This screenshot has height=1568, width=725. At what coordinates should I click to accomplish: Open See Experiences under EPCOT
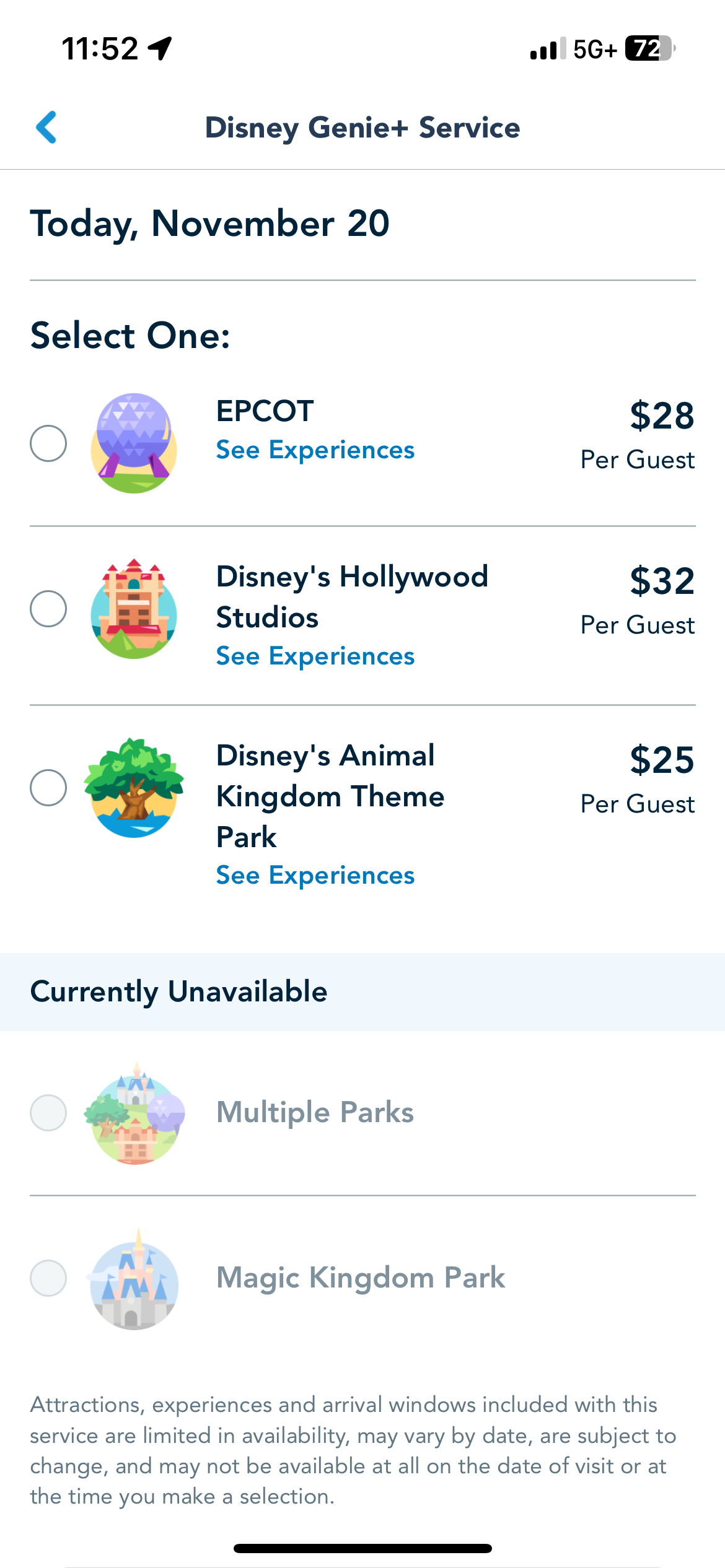tap(315, 450)
